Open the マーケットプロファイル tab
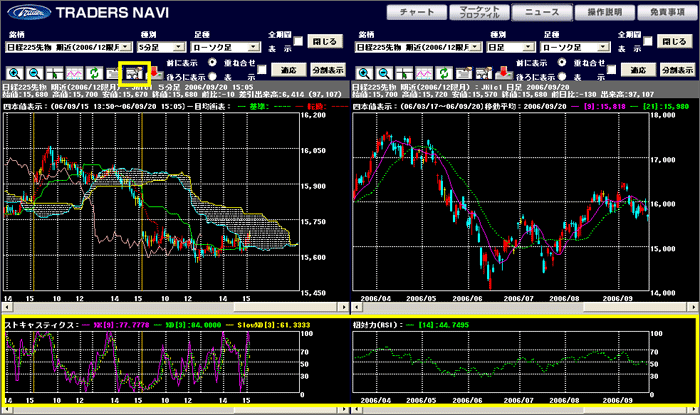The width and height of the screenshot is (700, 415). click(x=479, y=12)
